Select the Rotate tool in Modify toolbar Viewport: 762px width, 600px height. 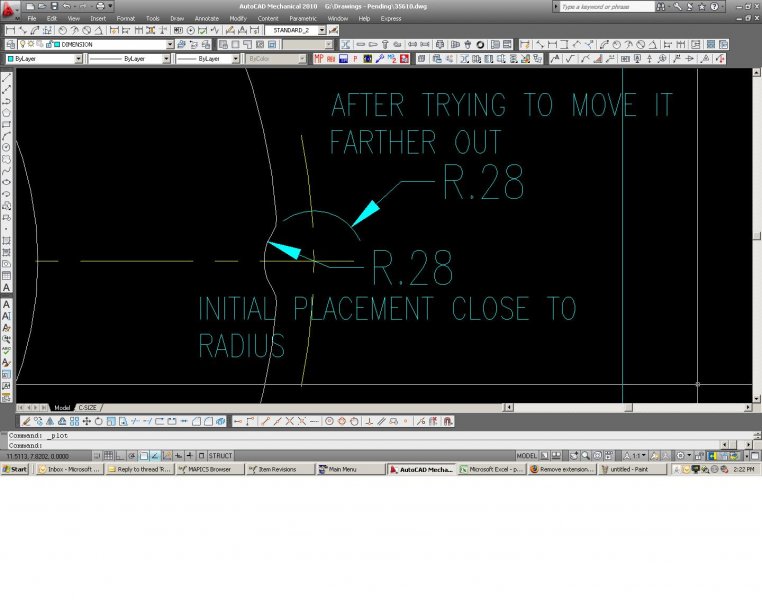(x=99, y=421)
